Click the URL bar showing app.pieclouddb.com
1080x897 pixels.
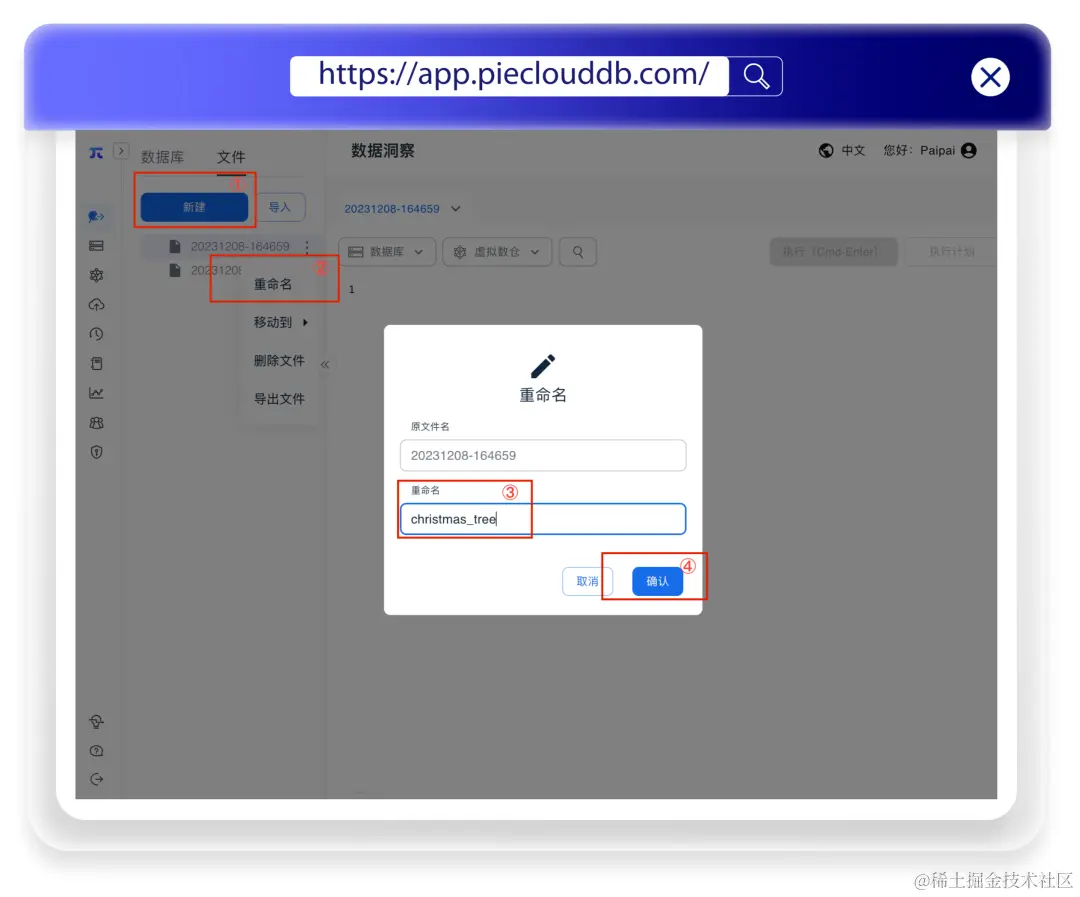510,76
